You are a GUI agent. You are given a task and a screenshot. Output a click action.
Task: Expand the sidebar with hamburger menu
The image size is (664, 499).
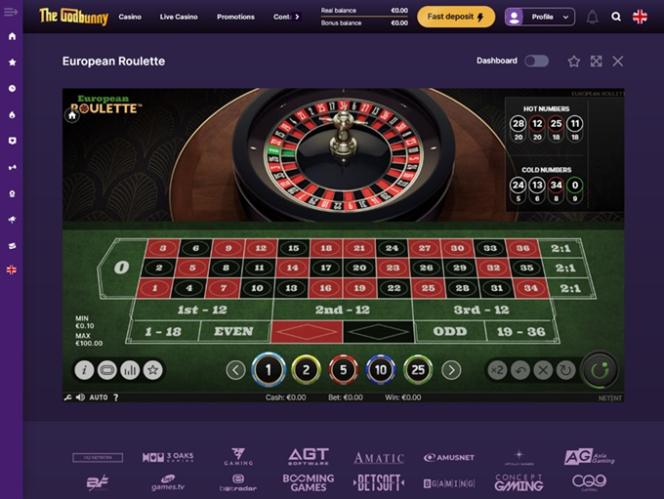(x=11, y=12)
